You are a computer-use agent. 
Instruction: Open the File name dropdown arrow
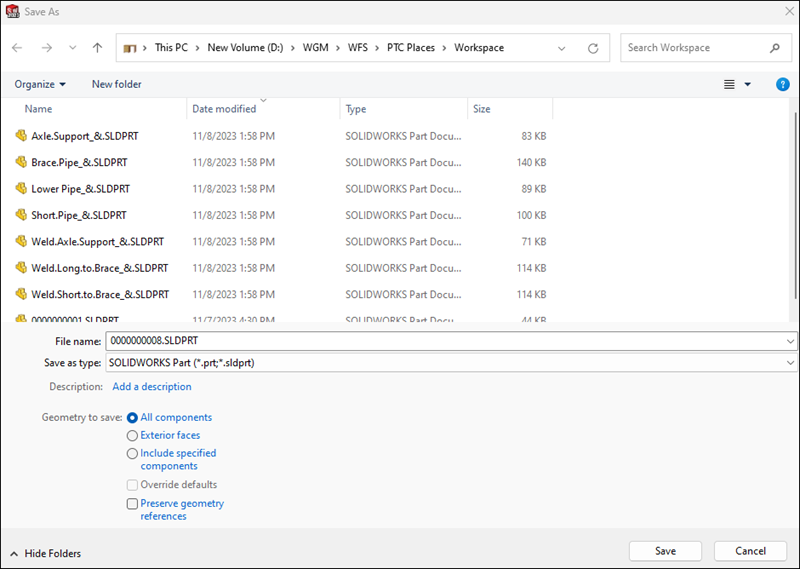point(790,341)
